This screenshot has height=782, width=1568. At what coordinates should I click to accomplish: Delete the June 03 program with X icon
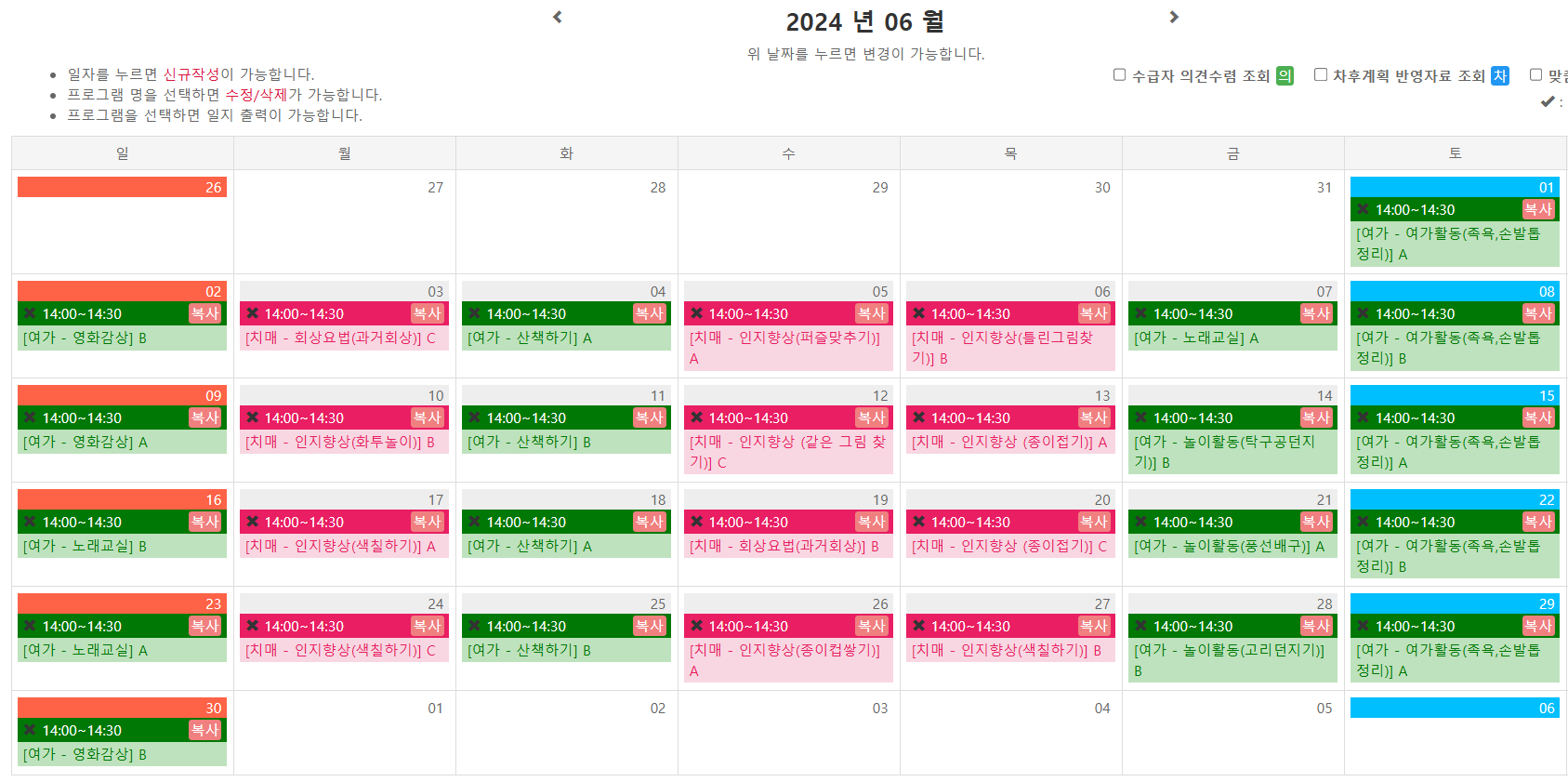252,313
